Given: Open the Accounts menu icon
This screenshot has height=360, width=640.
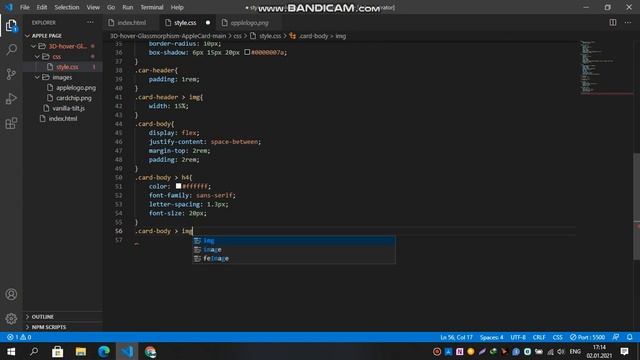Looking at the screenshot, I should [11, 294].
